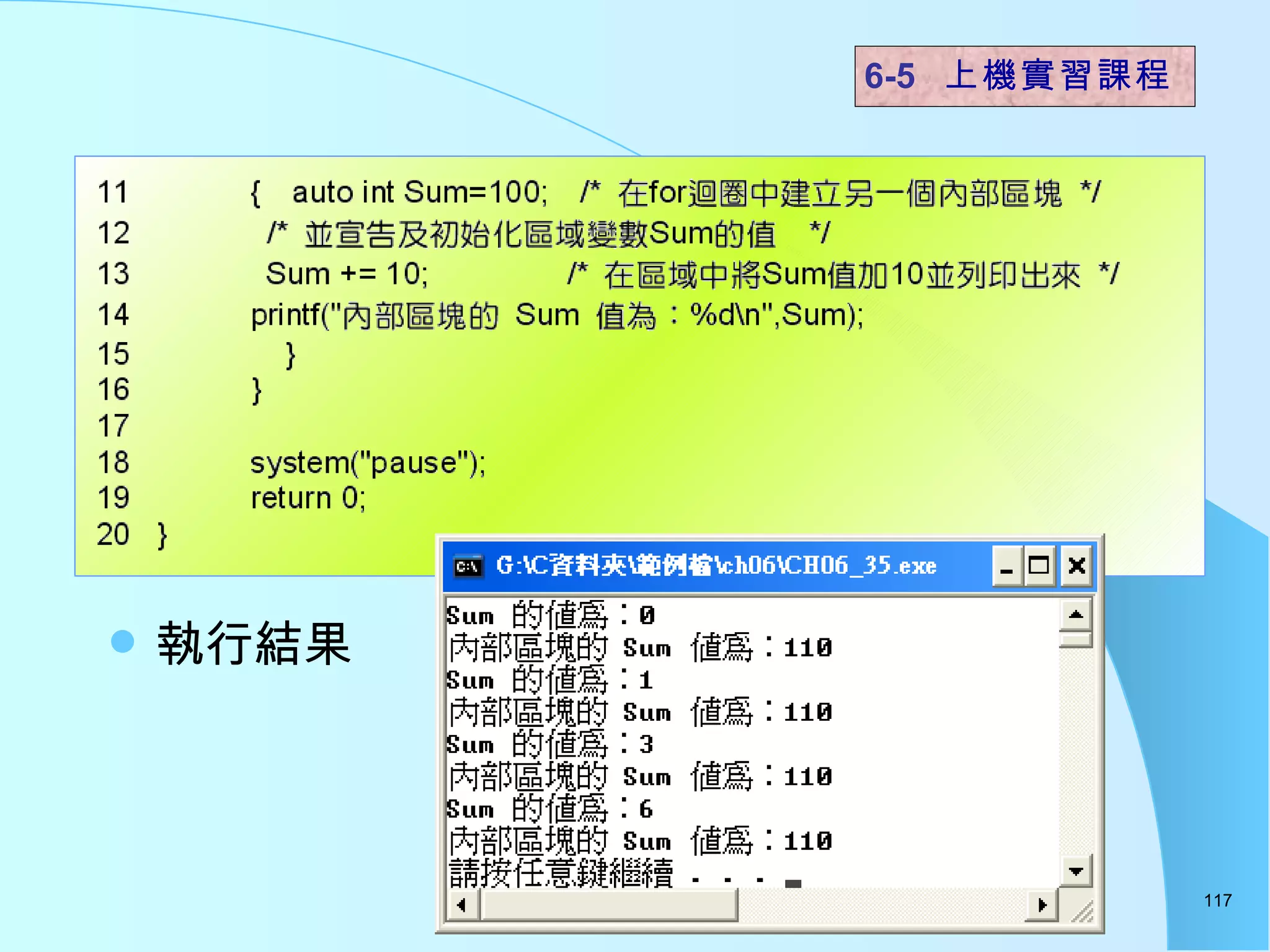Click the console horizontal scrollbar right arrow
This screenshot has height=952, width=1270.
1042,905
